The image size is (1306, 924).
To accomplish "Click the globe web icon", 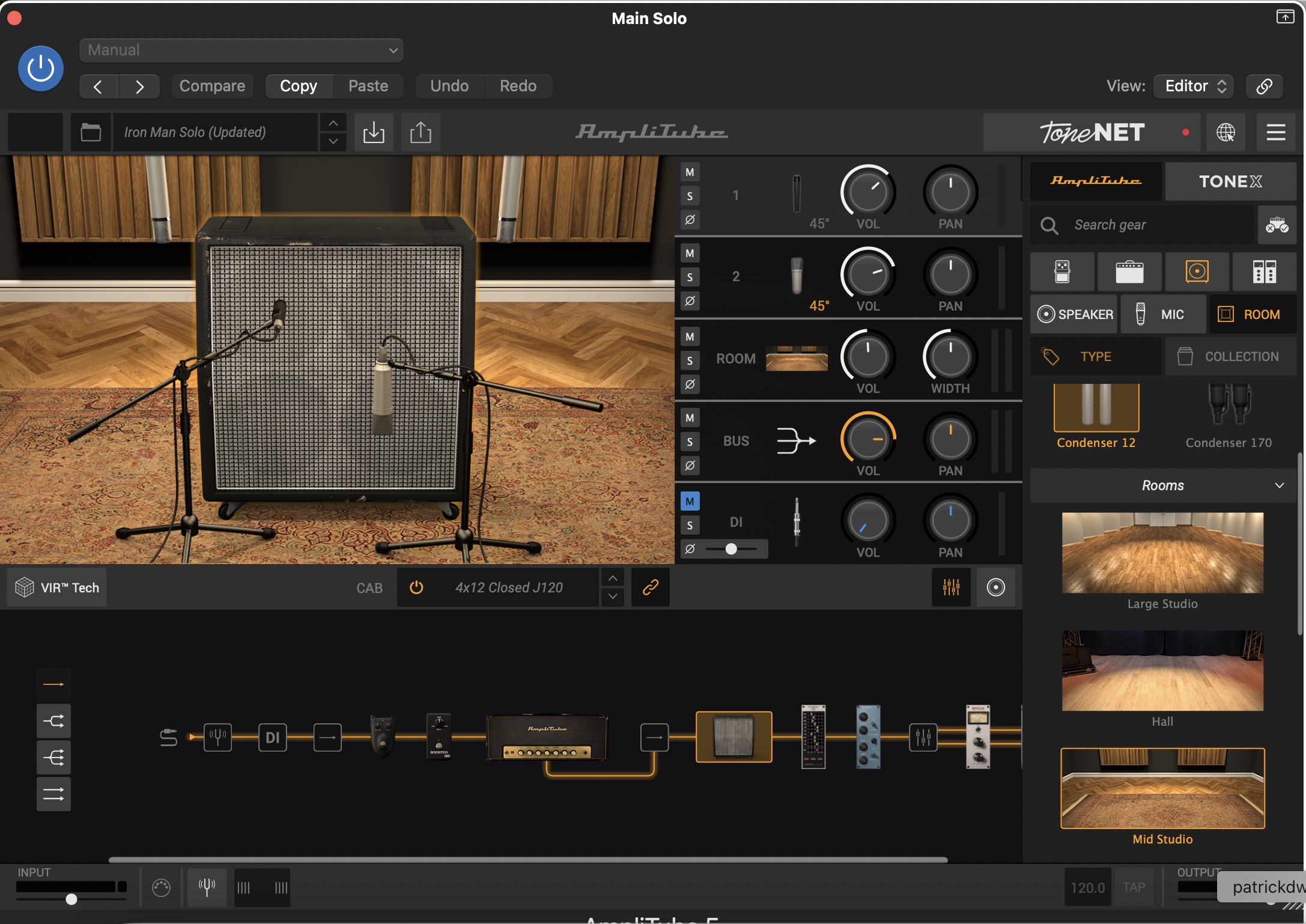I will click(x=1226, y=132).
